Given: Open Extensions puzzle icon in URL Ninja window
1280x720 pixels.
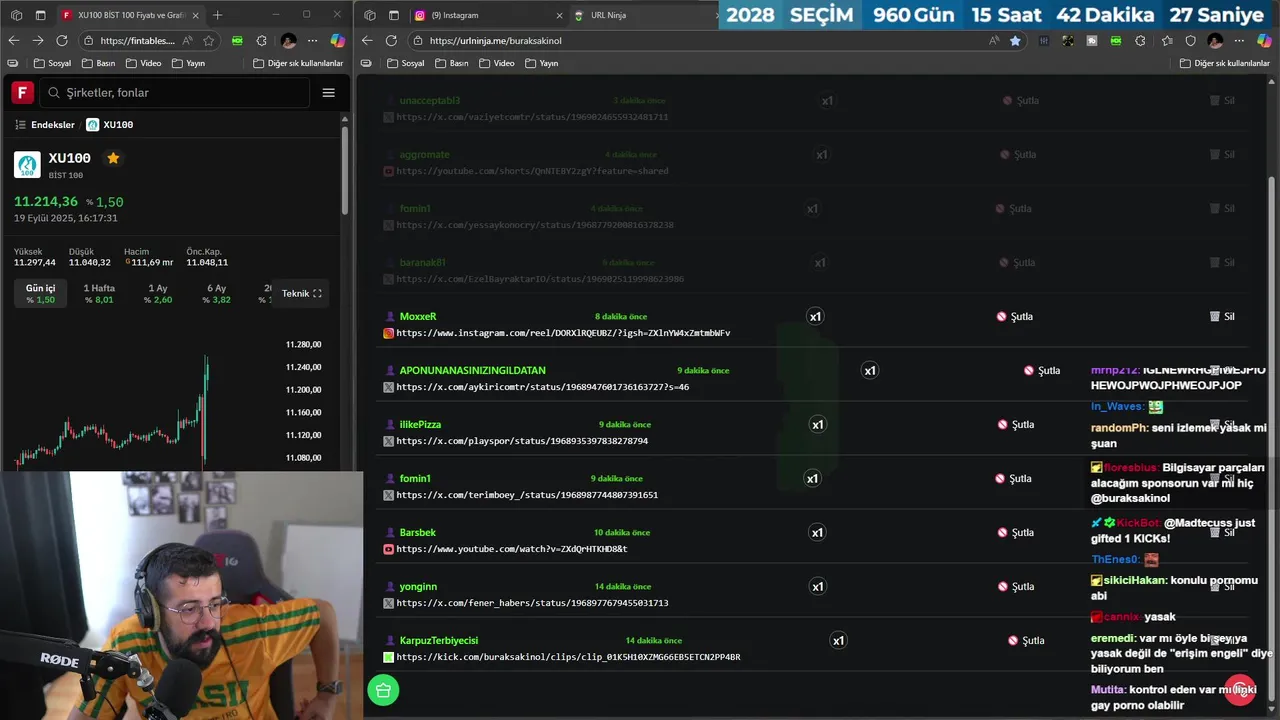Looking at the screenshot, I should point(1140,41).
